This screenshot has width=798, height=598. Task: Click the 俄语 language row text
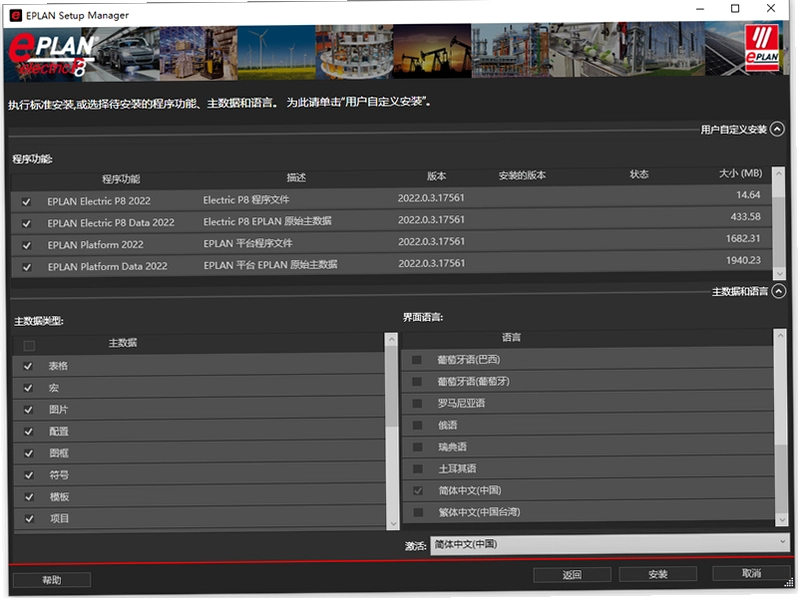pos(448,425)
